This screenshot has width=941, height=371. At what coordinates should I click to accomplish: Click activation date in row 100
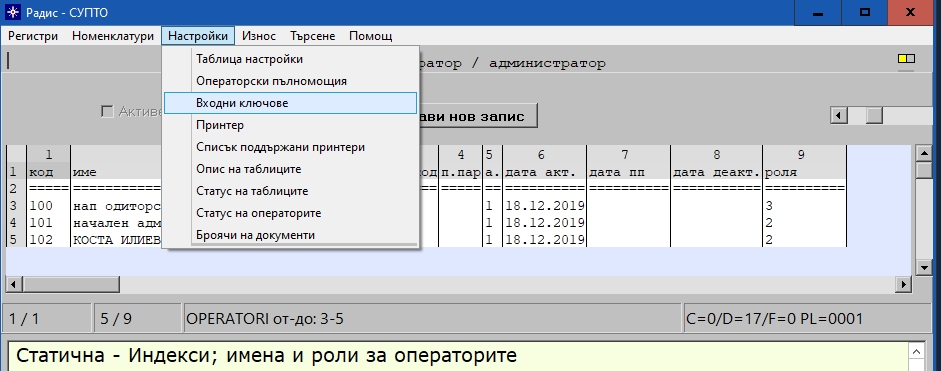pos(544,206)
